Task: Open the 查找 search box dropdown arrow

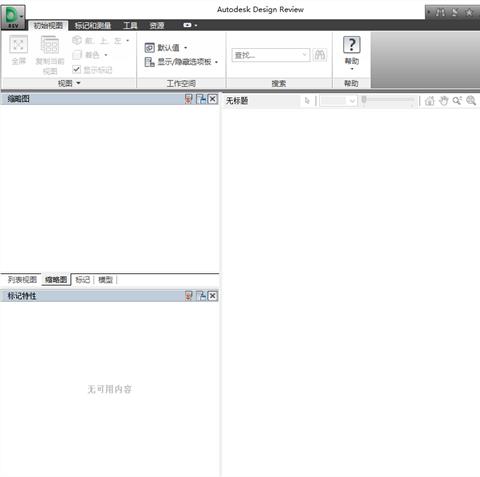Action: 304,55
